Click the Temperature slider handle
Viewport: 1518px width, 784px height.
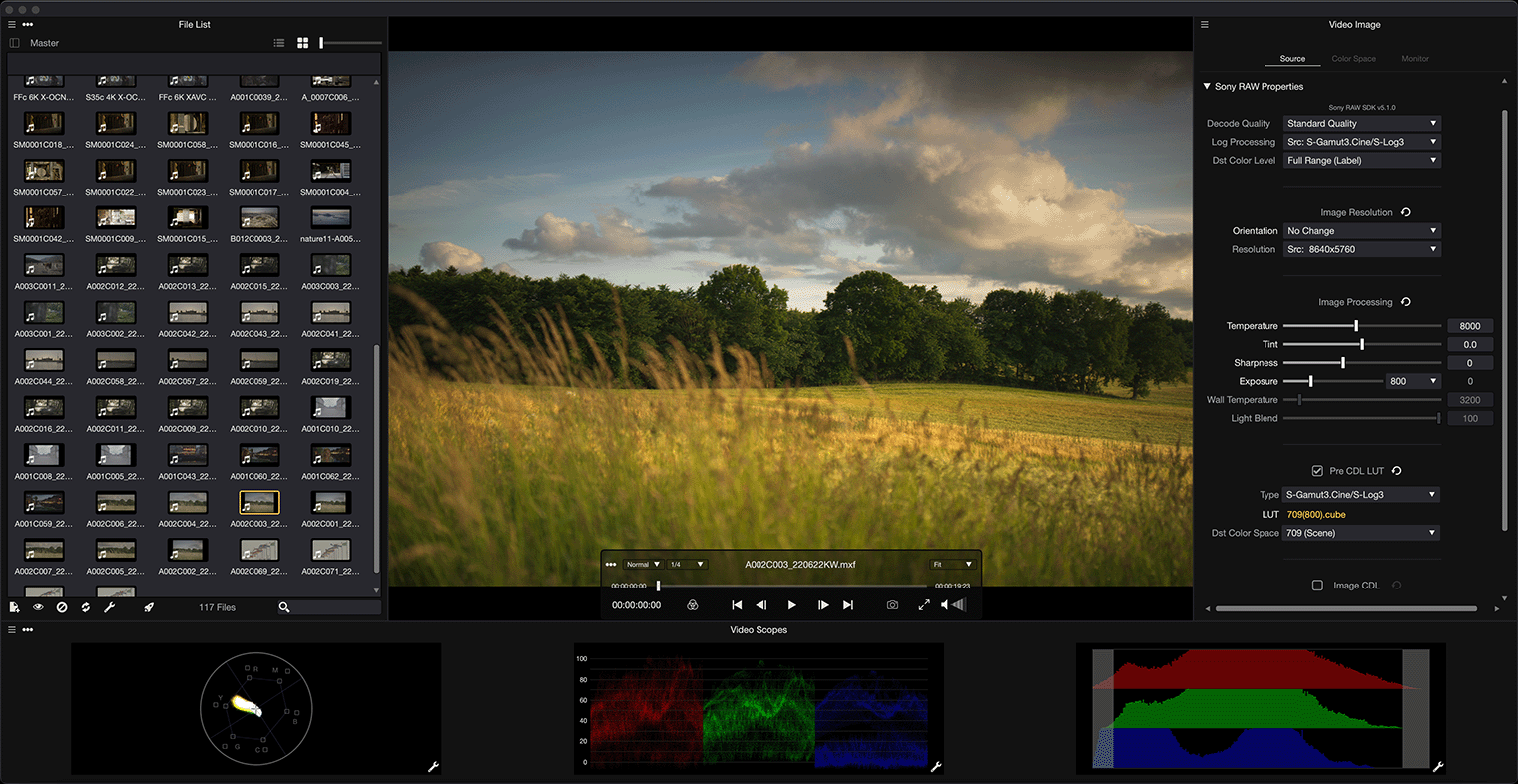point(1356,326)
